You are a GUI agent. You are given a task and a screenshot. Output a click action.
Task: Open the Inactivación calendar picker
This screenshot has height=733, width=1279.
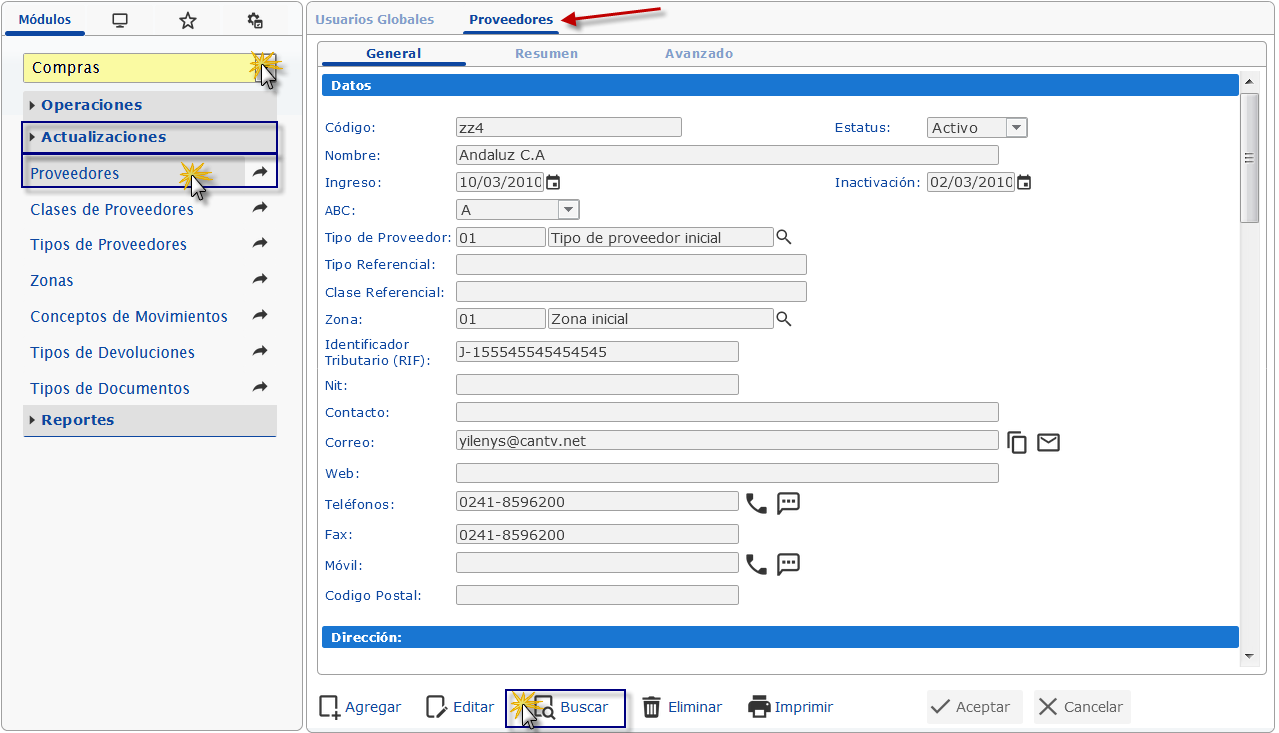pos(1022,182)
